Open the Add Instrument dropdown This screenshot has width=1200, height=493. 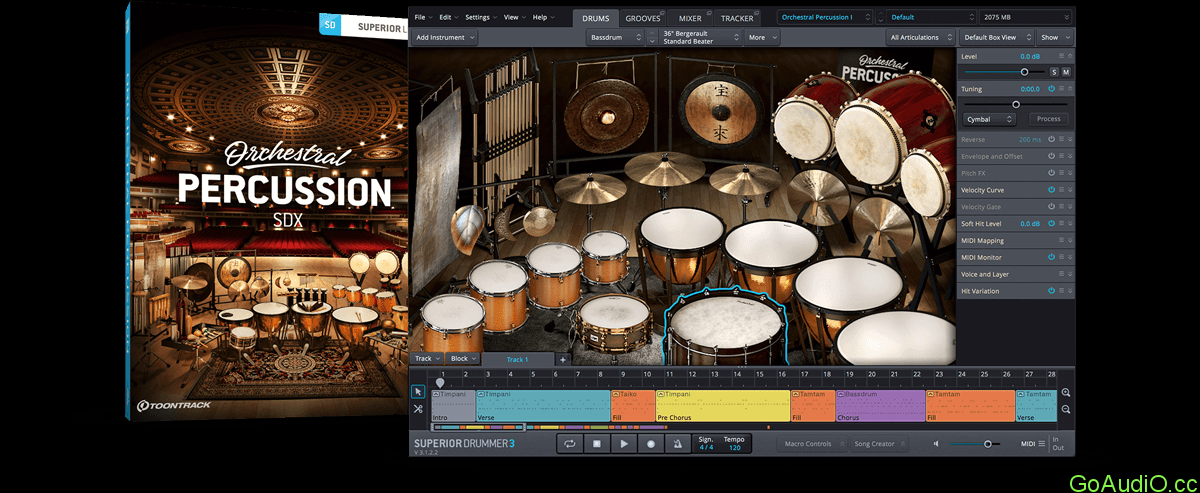coord(445,37)
